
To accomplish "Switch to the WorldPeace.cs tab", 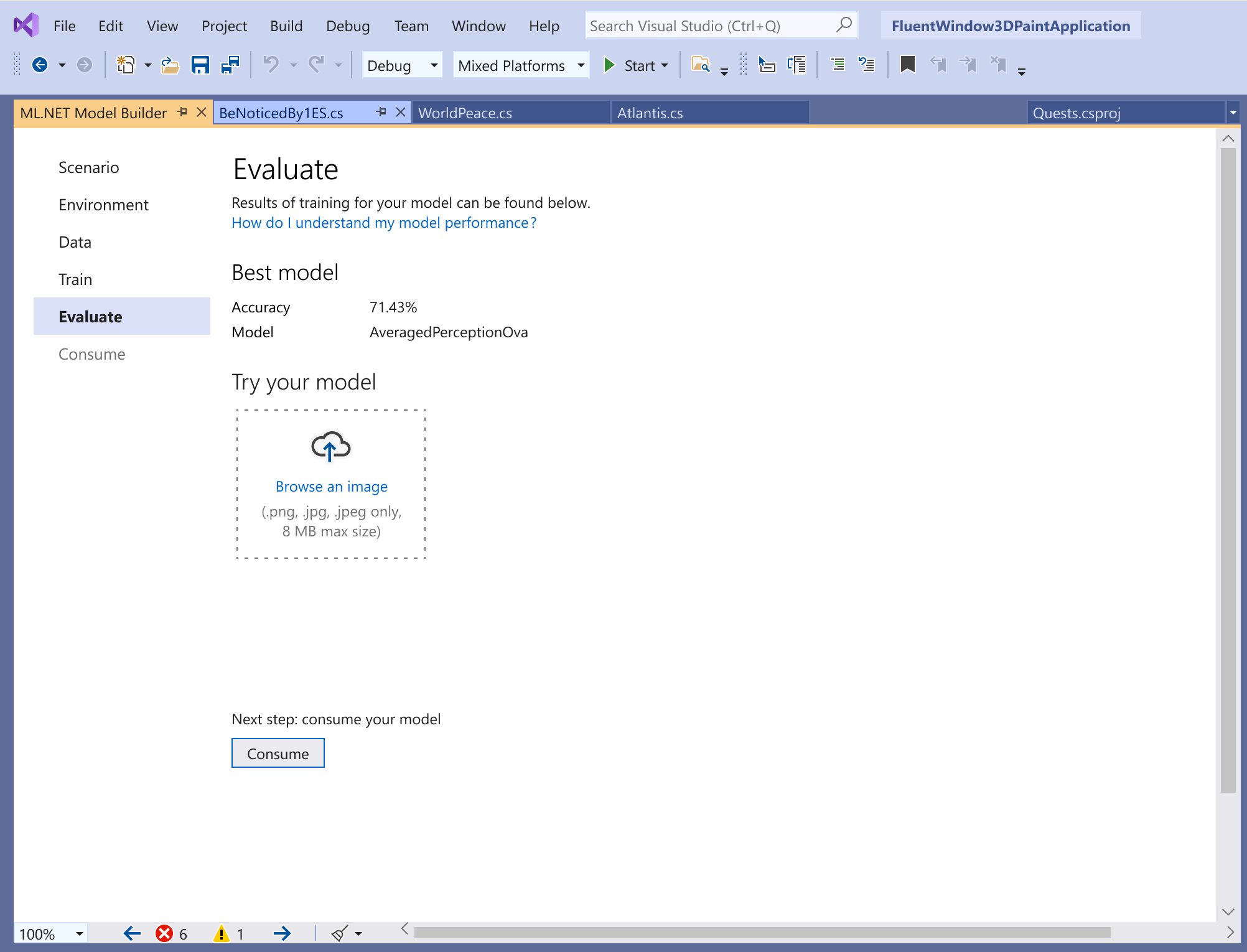I will (465, 113).
